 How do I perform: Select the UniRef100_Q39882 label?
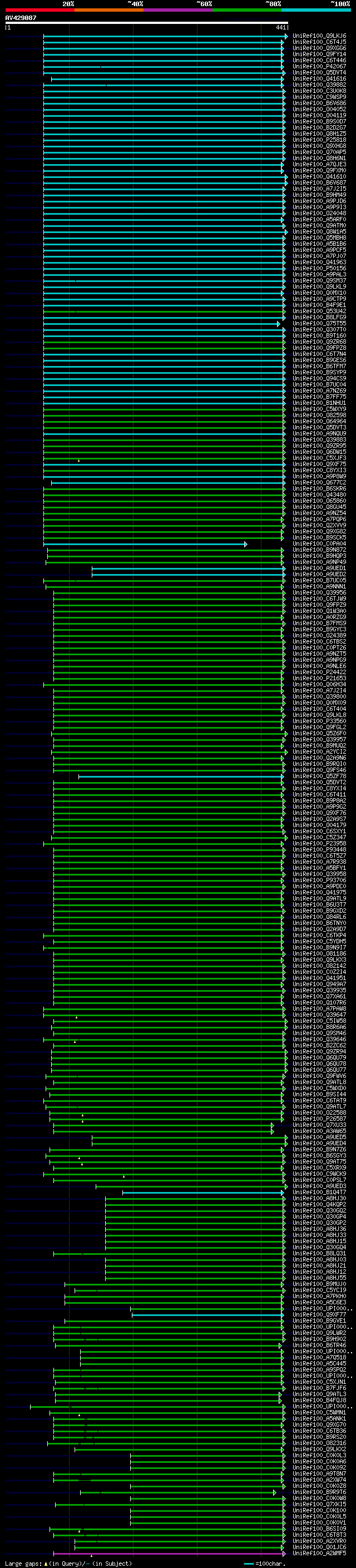319,85
